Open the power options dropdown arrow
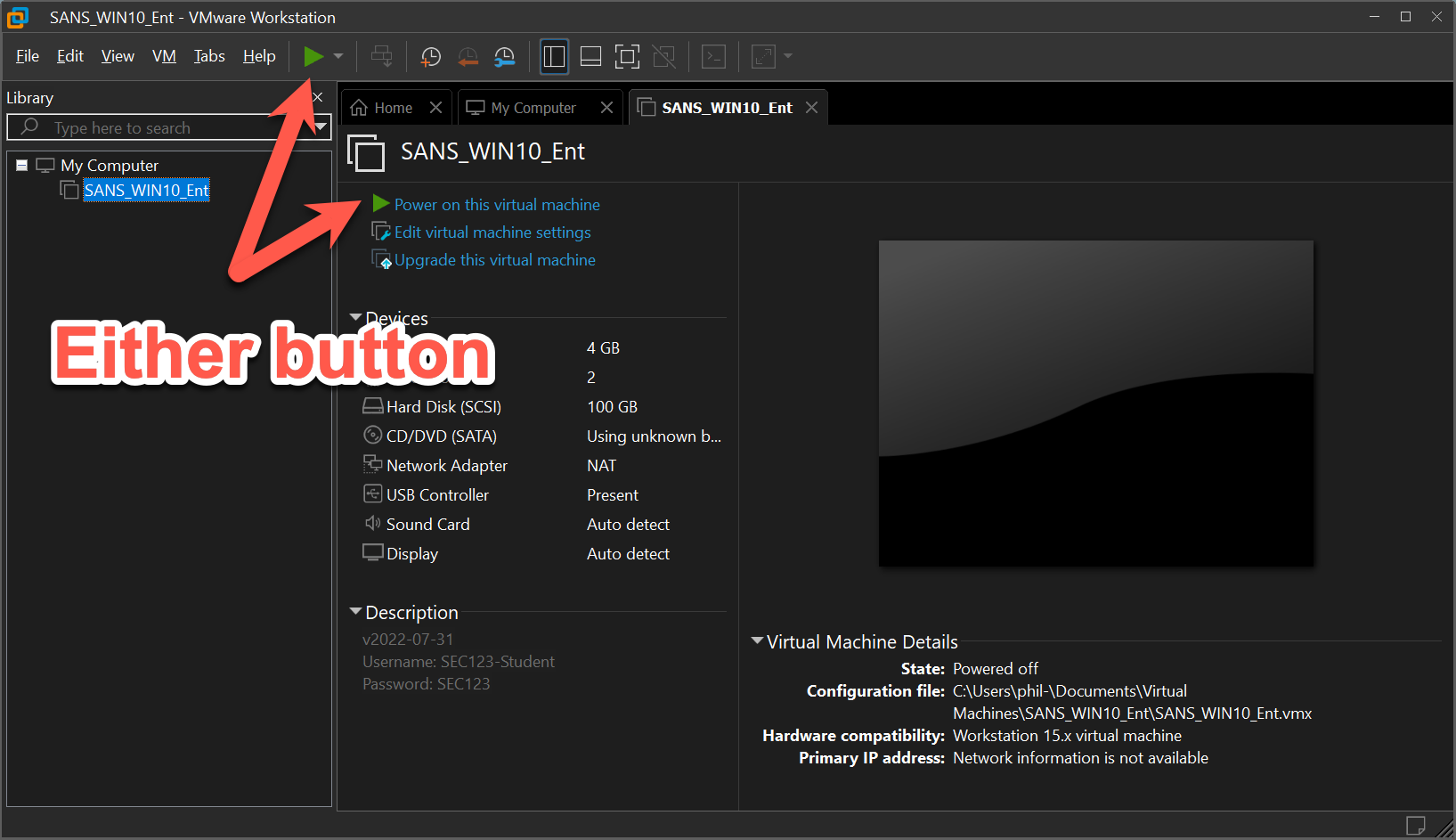This screenshot has height=840, width=1456. tap(338, 57)
